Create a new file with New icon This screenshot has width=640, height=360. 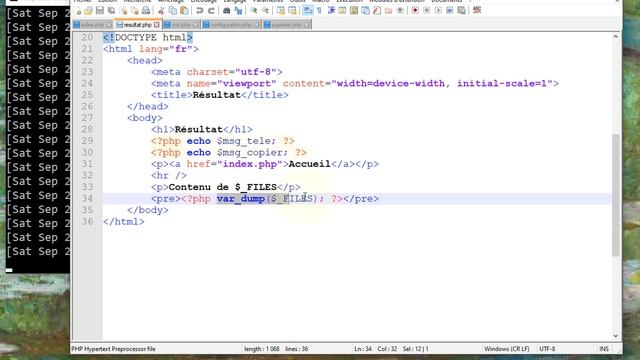77,11
